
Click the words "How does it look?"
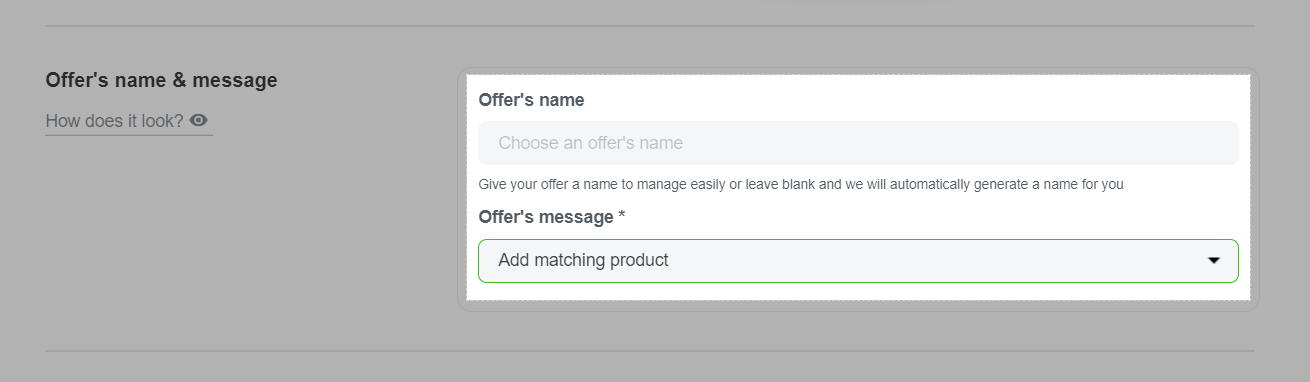coord(115,121)
